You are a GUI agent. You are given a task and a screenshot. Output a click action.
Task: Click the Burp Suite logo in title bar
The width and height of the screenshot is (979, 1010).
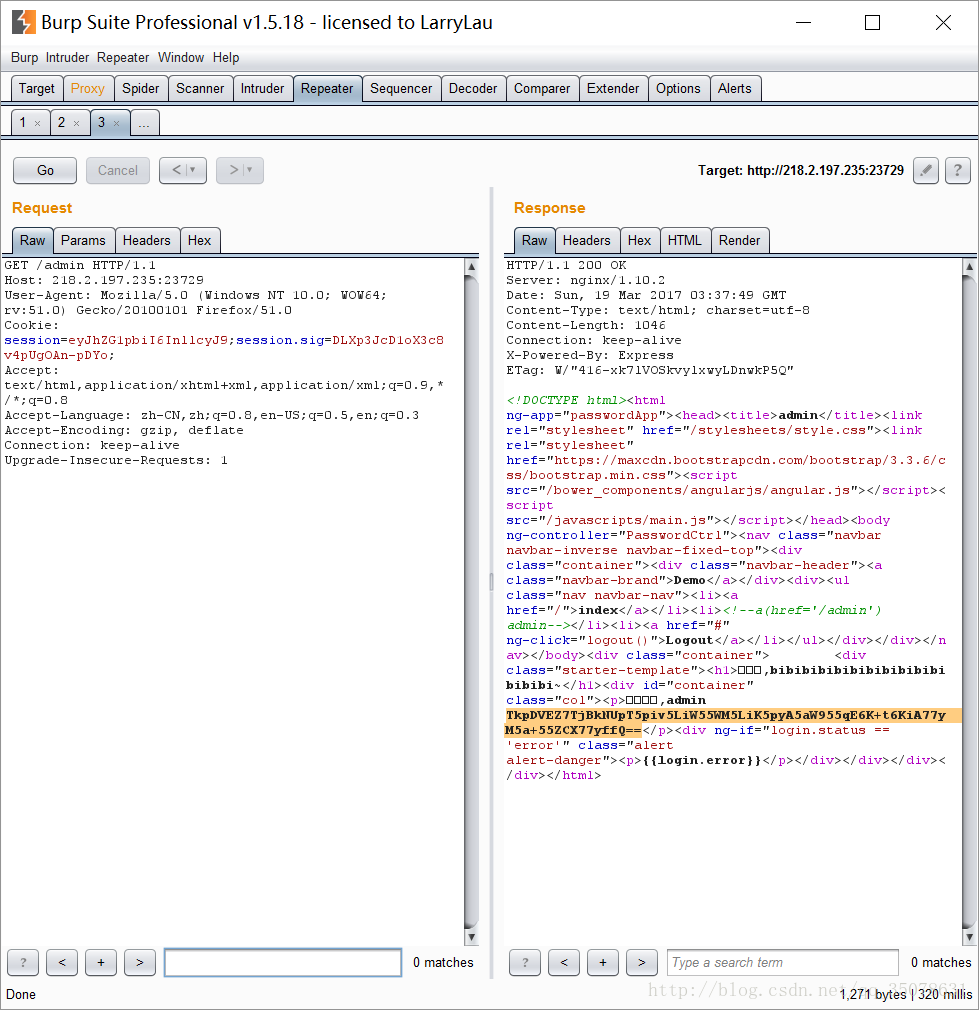[23, 22]
